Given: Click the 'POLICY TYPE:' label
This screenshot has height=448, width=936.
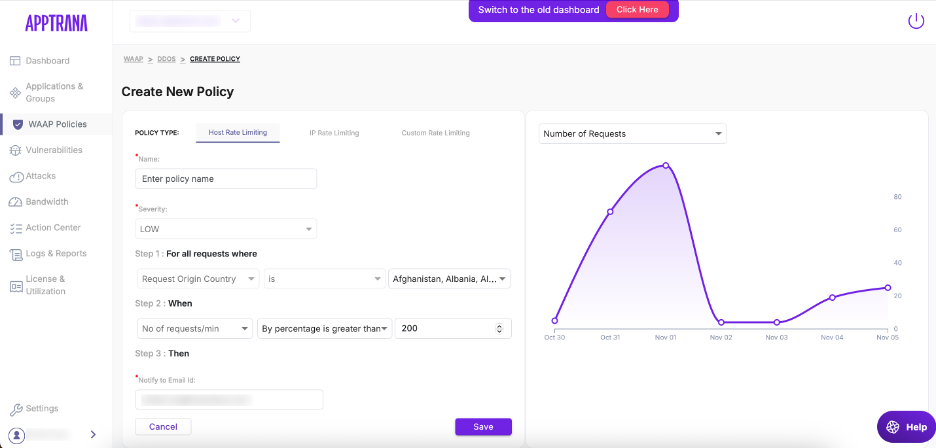Looking at the screenshot, I should (x=157, y=133).
